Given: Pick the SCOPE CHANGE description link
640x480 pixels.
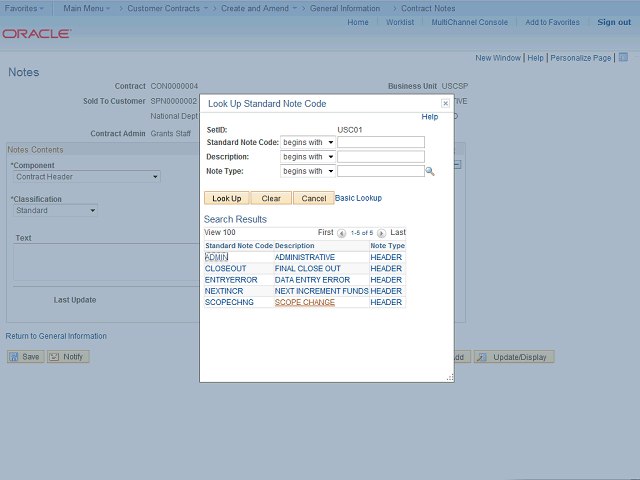Looking at the screenshot, I should click(305, 302).
